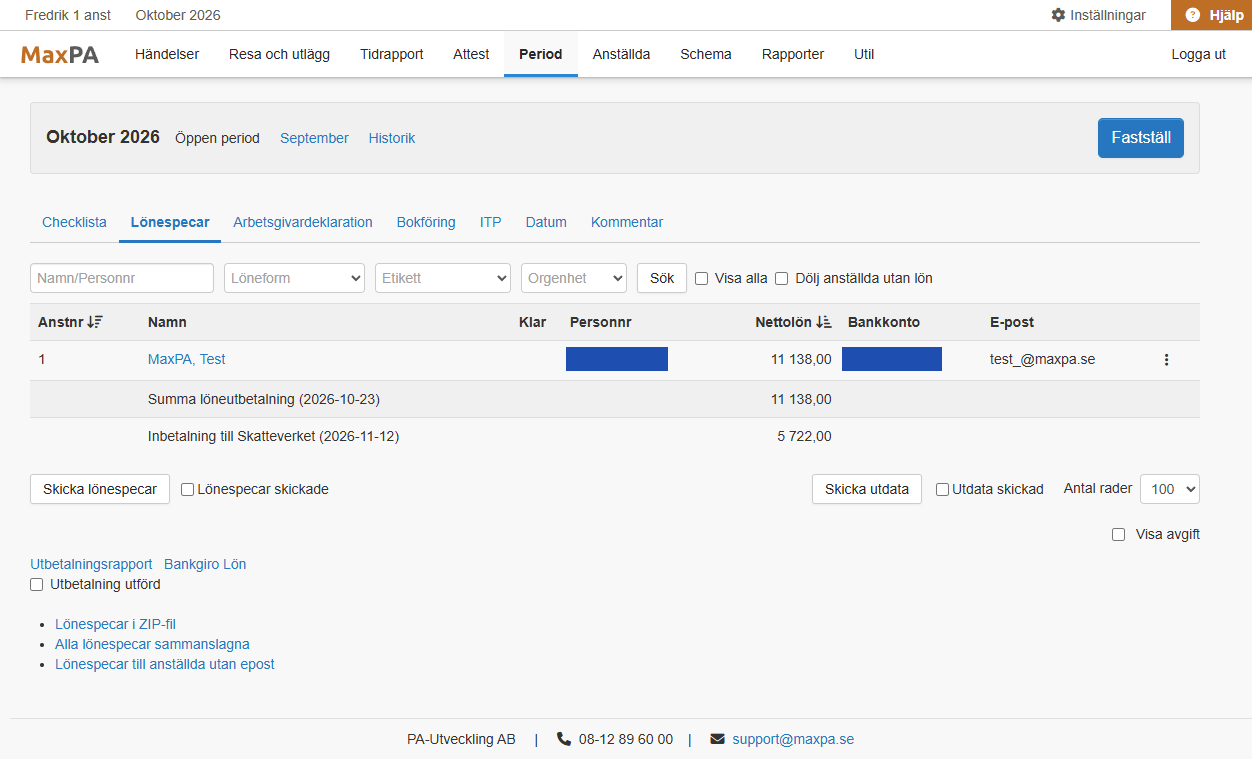Screen dimensions: 1252x759
Task: Click the Logga ut link
Action: click(x=1199, y=55)
